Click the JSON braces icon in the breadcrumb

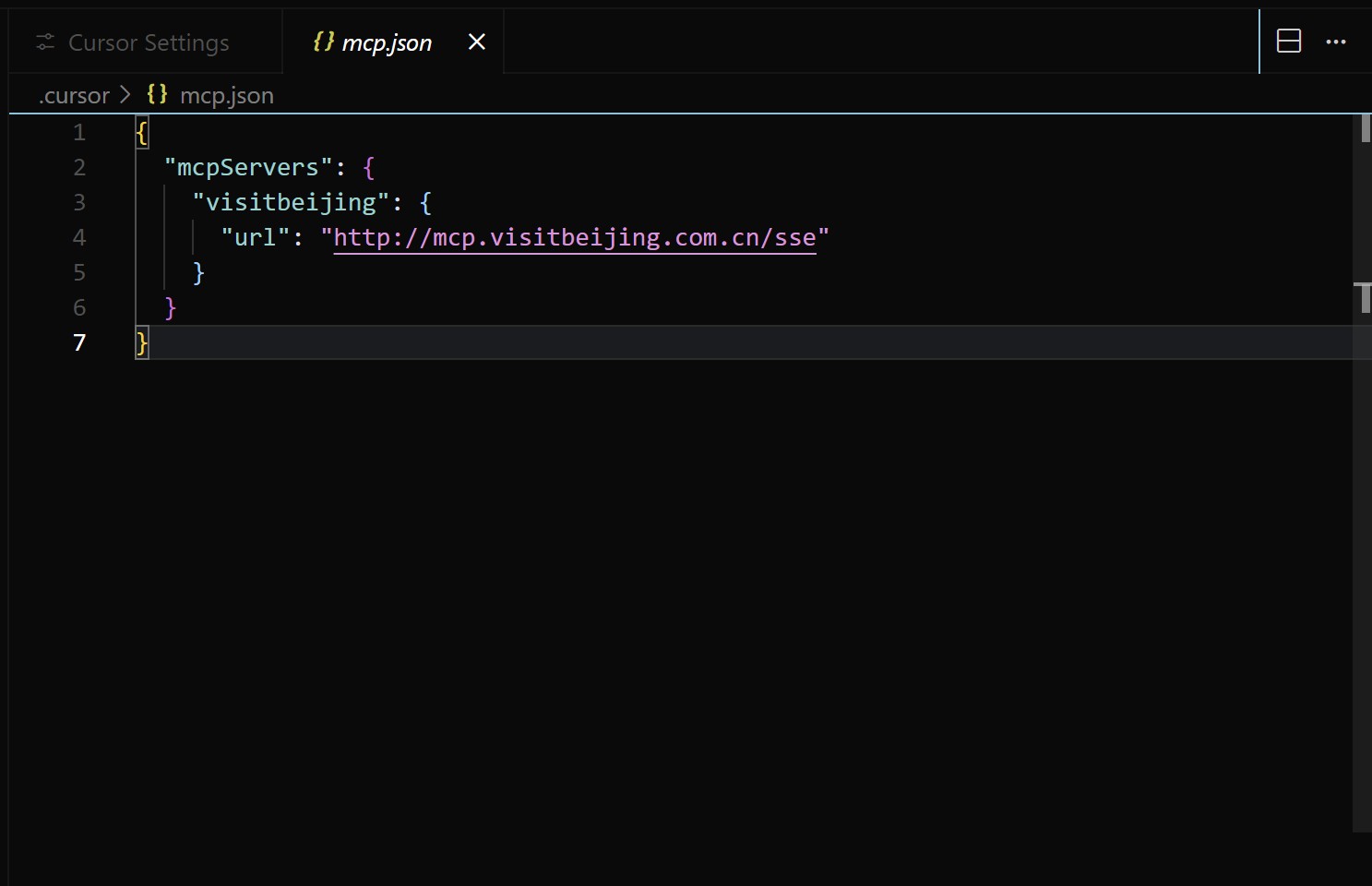158,94
